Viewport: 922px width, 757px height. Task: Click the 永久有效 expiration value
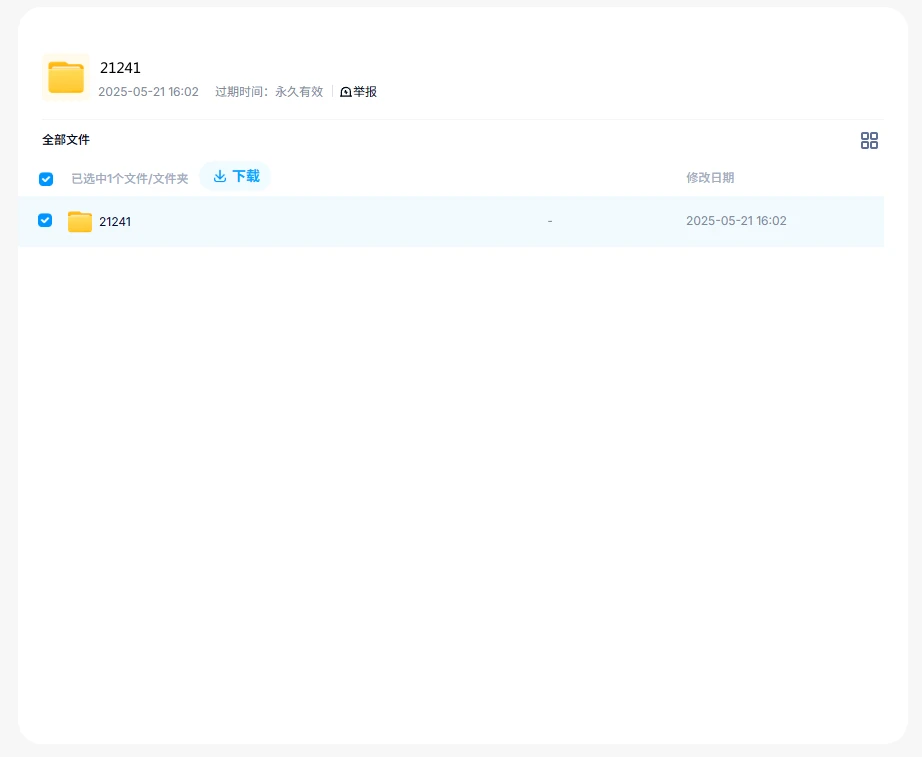299,92
